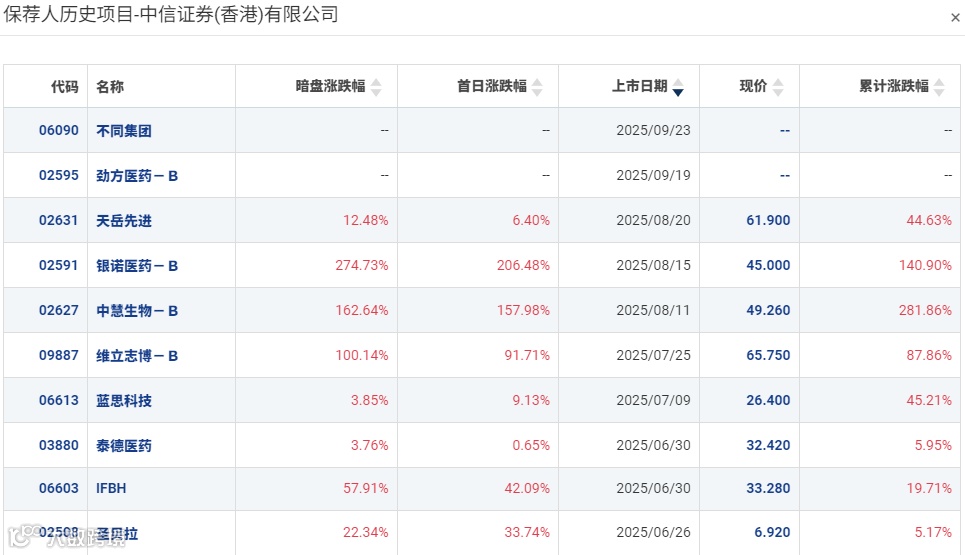Open stock code 03880

tap(58, 445)
